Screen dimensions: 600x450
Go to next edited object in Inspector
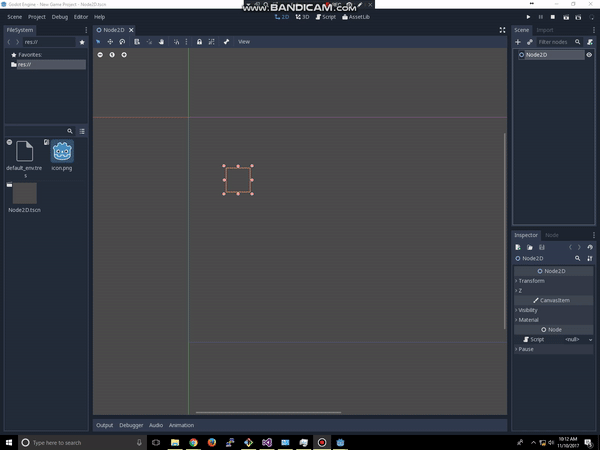579,247
